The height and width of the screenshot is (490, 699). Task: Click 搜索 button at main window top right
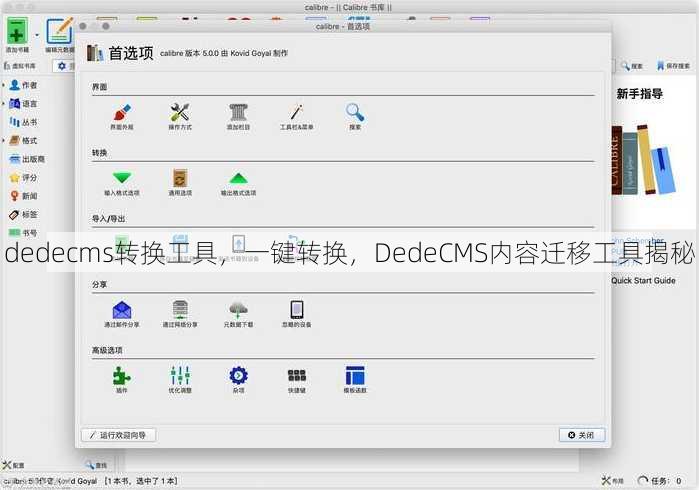pos(632,66)
